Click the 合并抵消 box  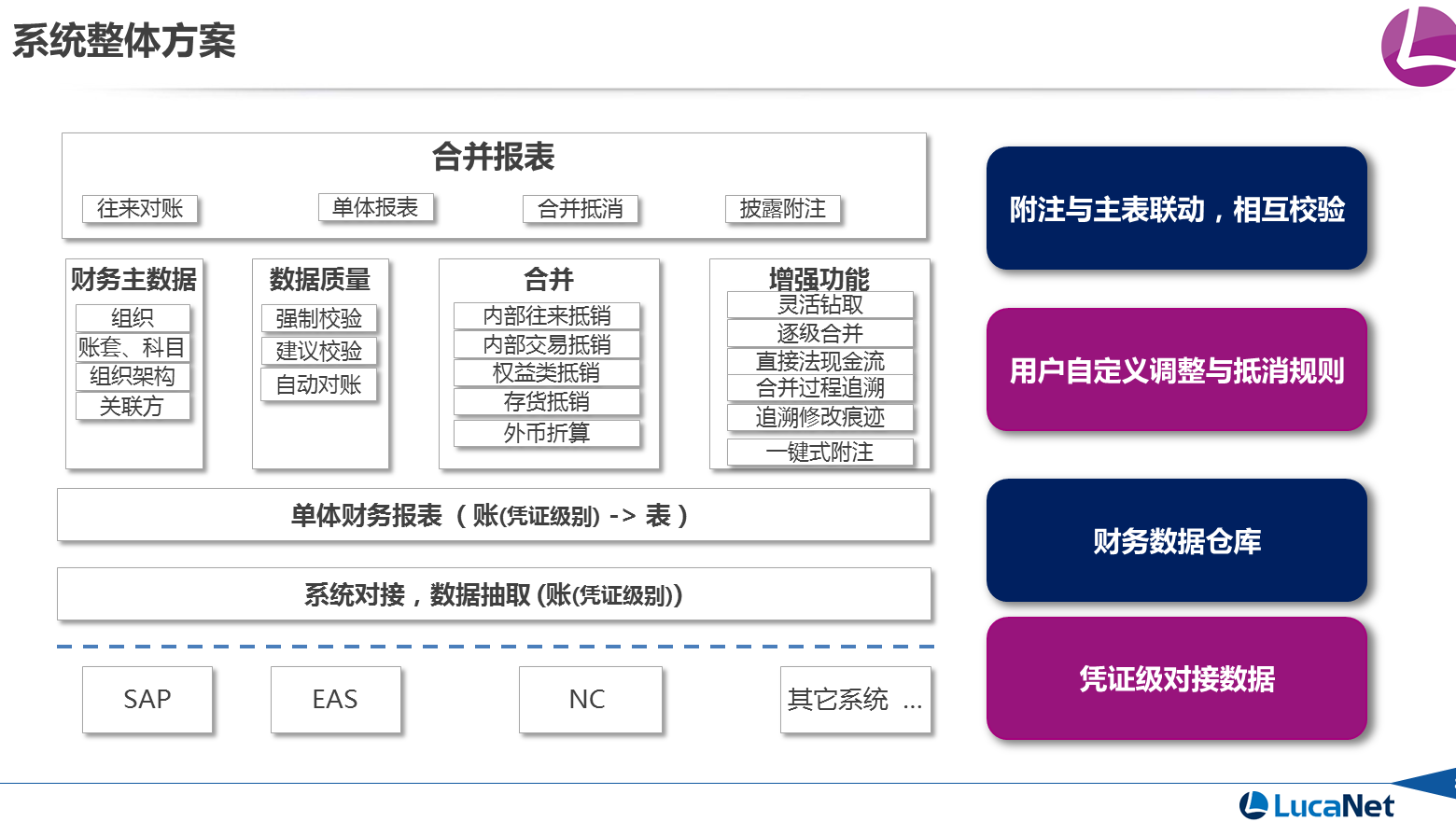click(x=581, y=208)
